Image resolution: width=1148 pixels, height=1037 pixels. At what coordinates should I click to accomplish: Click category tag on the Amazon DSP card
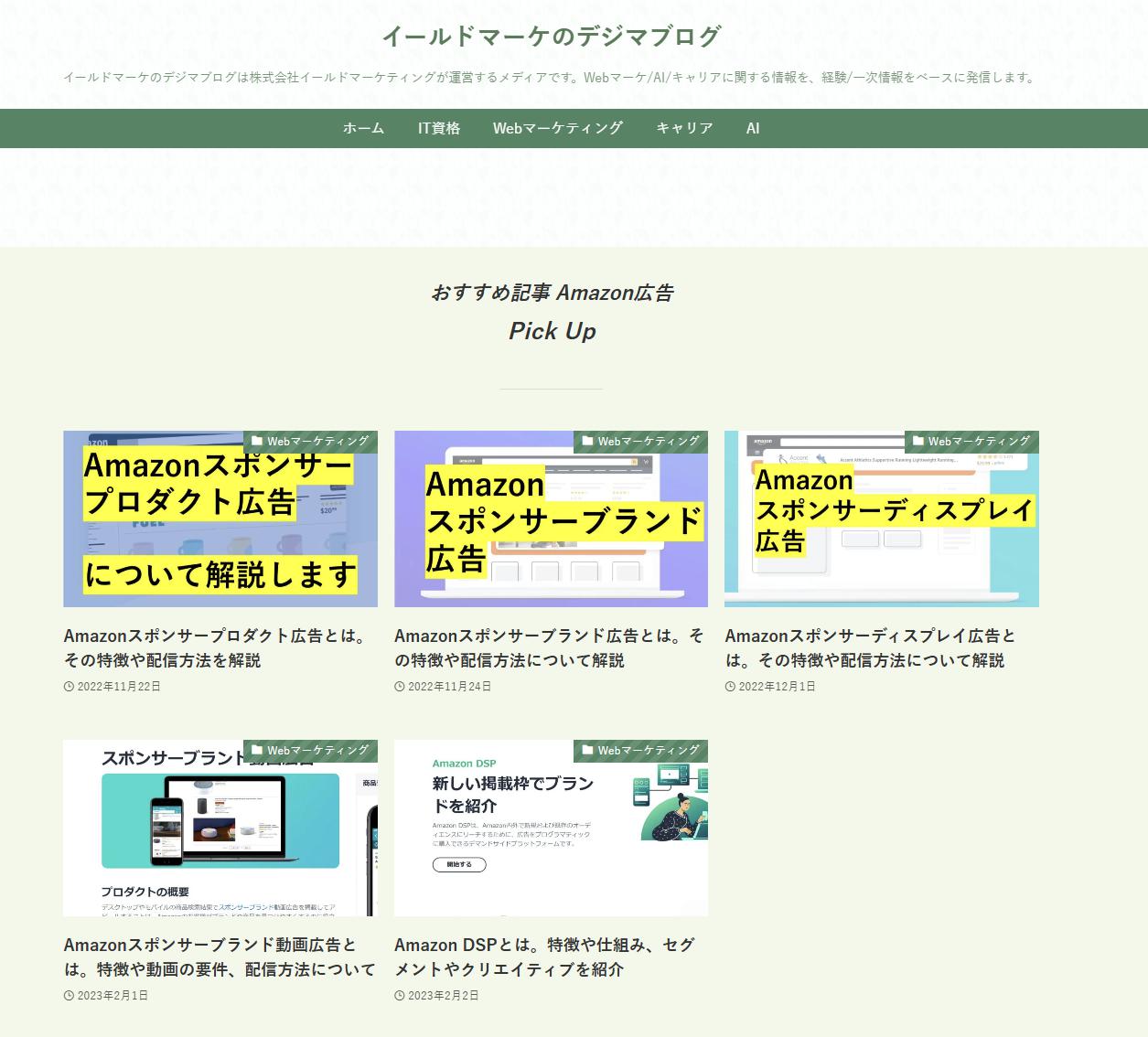coord(640,751)
